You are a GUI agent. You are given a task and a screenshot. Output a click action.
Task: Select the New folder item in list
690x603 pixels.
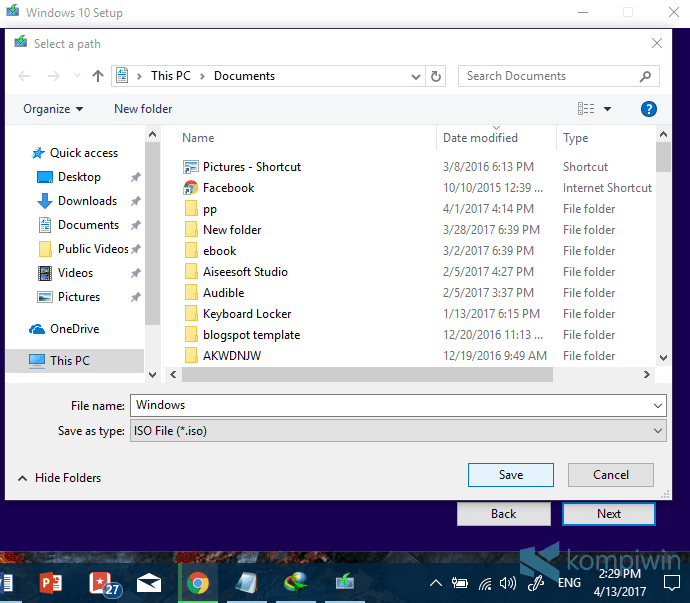232,230
